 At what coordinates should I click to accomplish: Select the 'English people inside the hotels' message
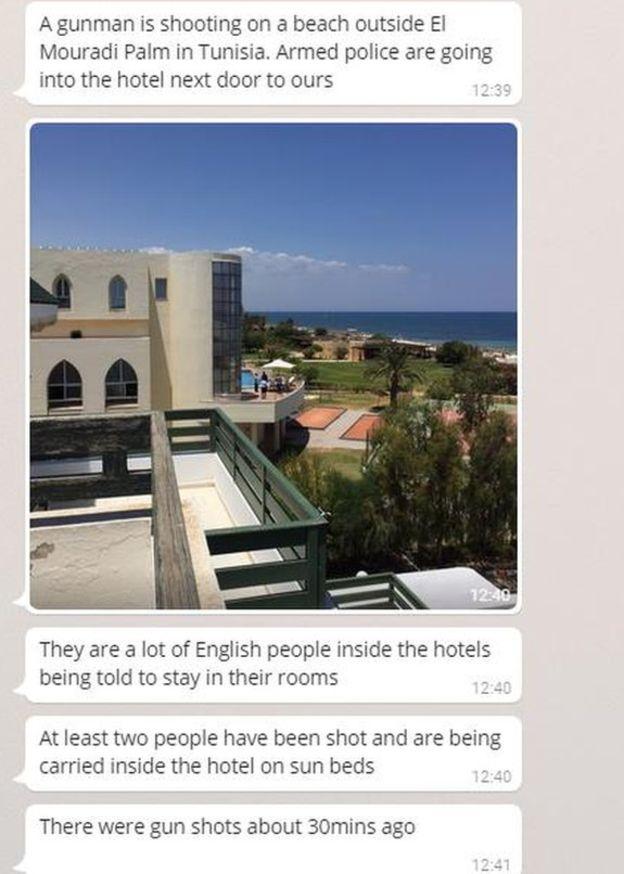point(273,665)
